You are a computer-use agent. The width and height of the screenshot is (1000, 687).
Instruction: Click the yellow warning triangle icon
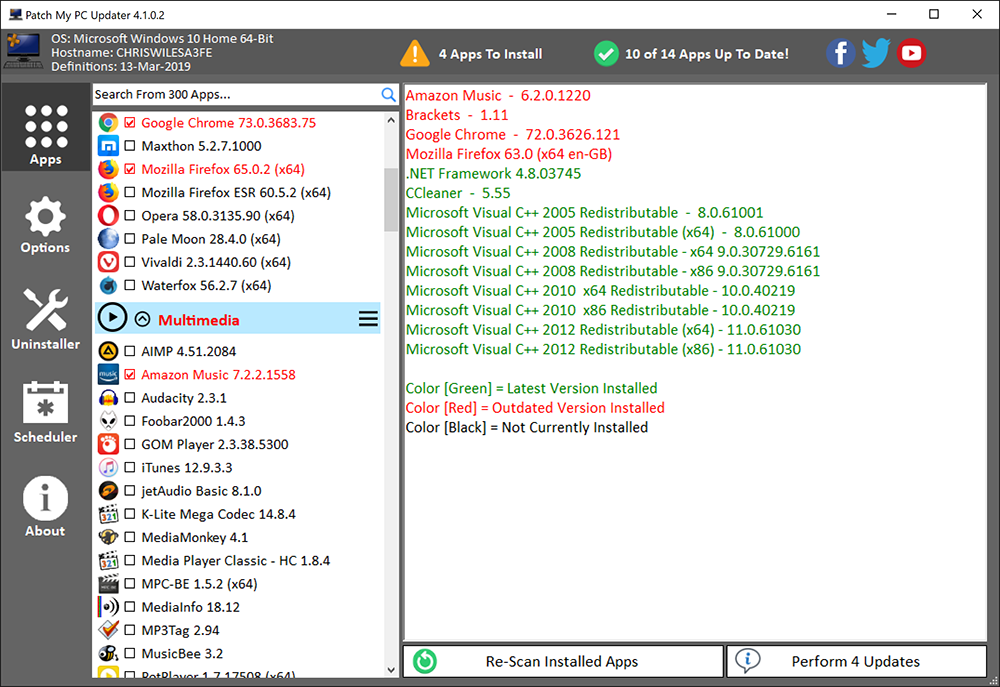tap(415, 54)
